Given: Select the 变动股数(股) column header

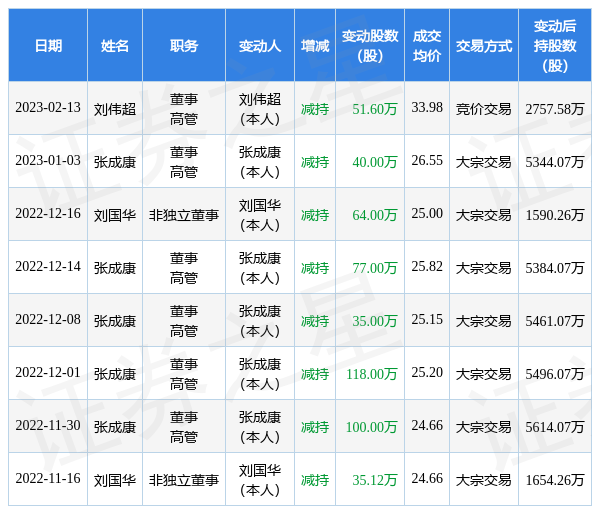Looking at the screenshot, I should coord(370,46).
